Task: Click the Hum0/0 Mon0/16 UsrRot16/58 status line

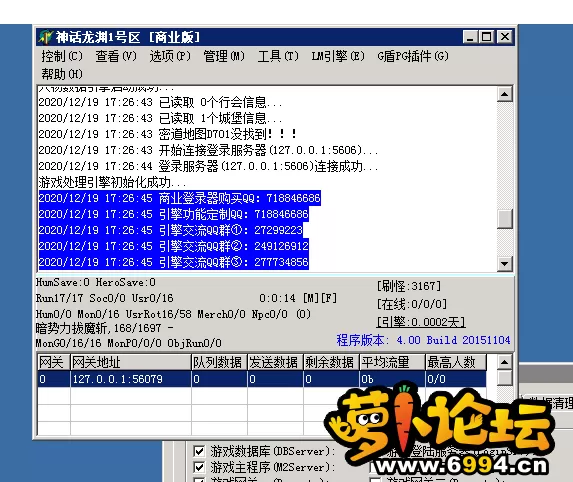Action: coord(173,314)
